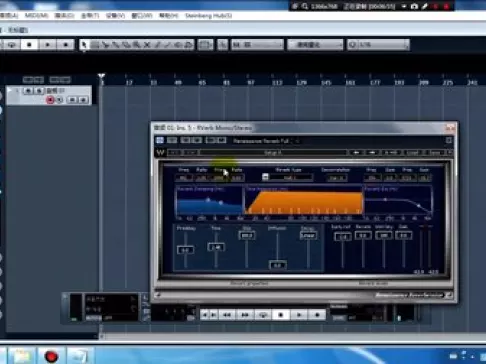Click the Predelay slider handle in RVerb
The width and height of the screenshot is (486, 364).
(185, 250)
